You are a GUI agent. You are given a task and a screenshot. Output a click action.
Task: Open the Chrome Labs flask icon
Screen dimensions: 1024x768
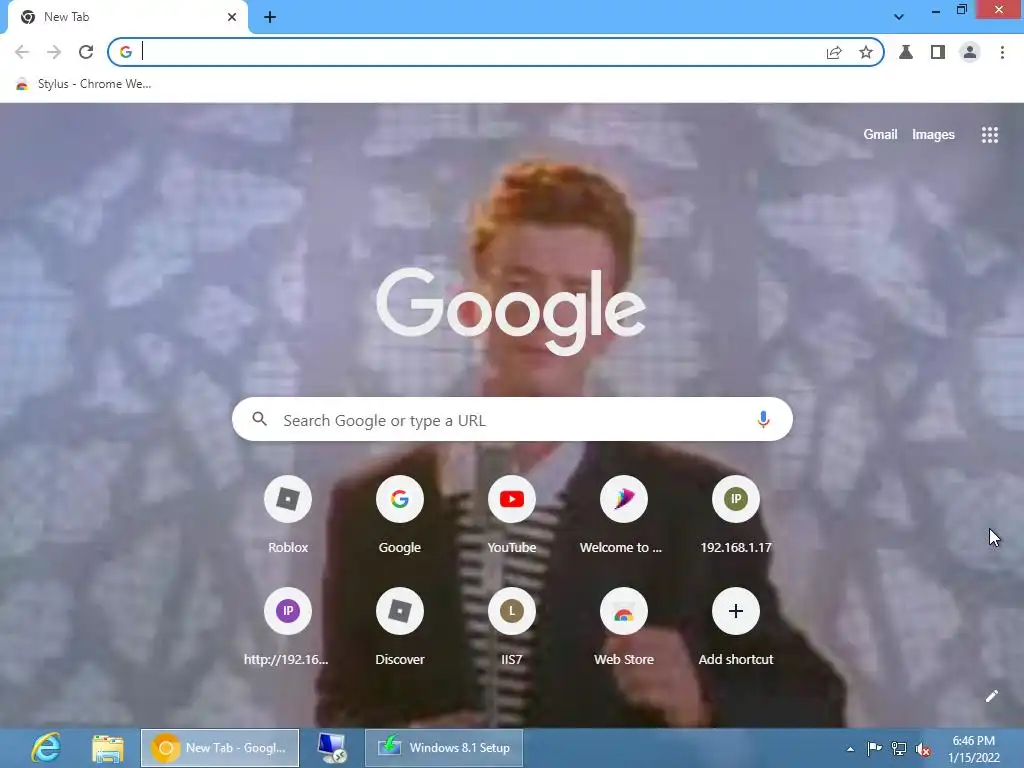click(906, 52)
